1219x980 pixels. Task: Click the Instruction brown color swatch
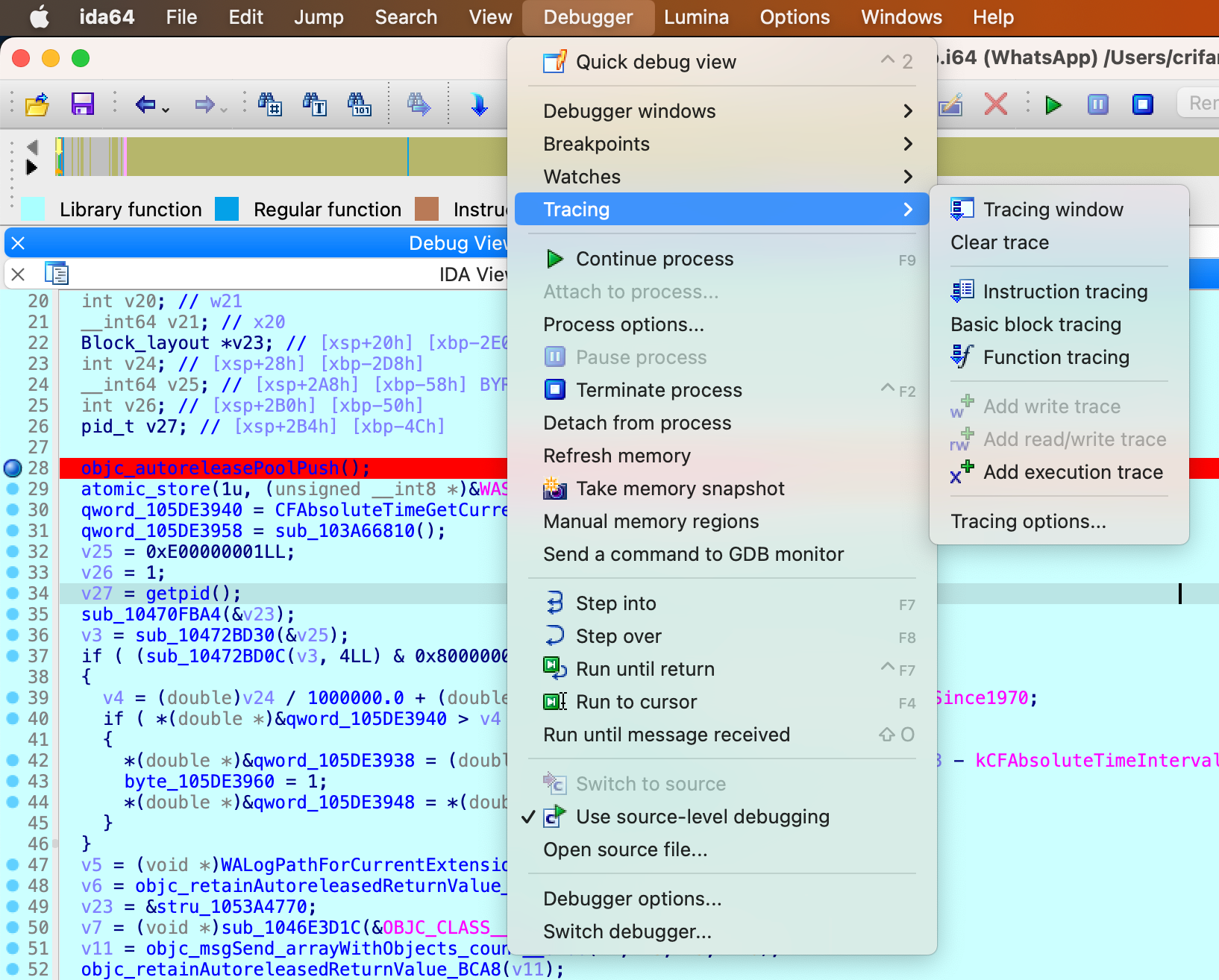[x=427, y=209]
